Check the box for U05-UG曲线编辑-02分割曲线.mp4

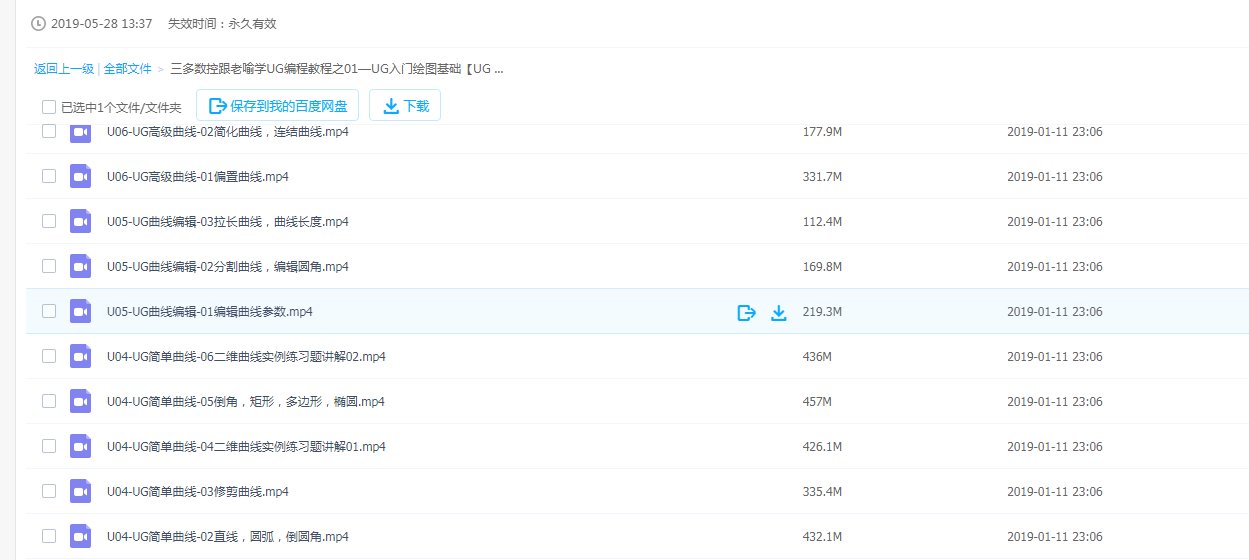pyautogui.click(x=48, y=266)
